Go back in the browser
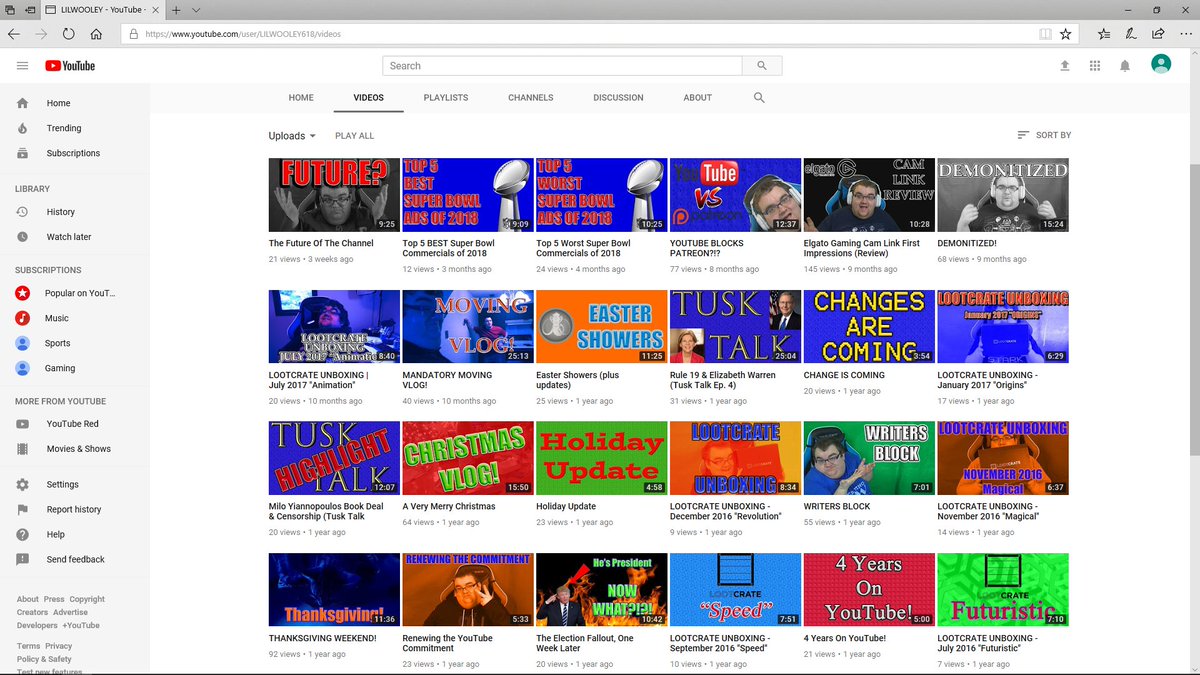 pyautogui.click(x=13, y=33)
